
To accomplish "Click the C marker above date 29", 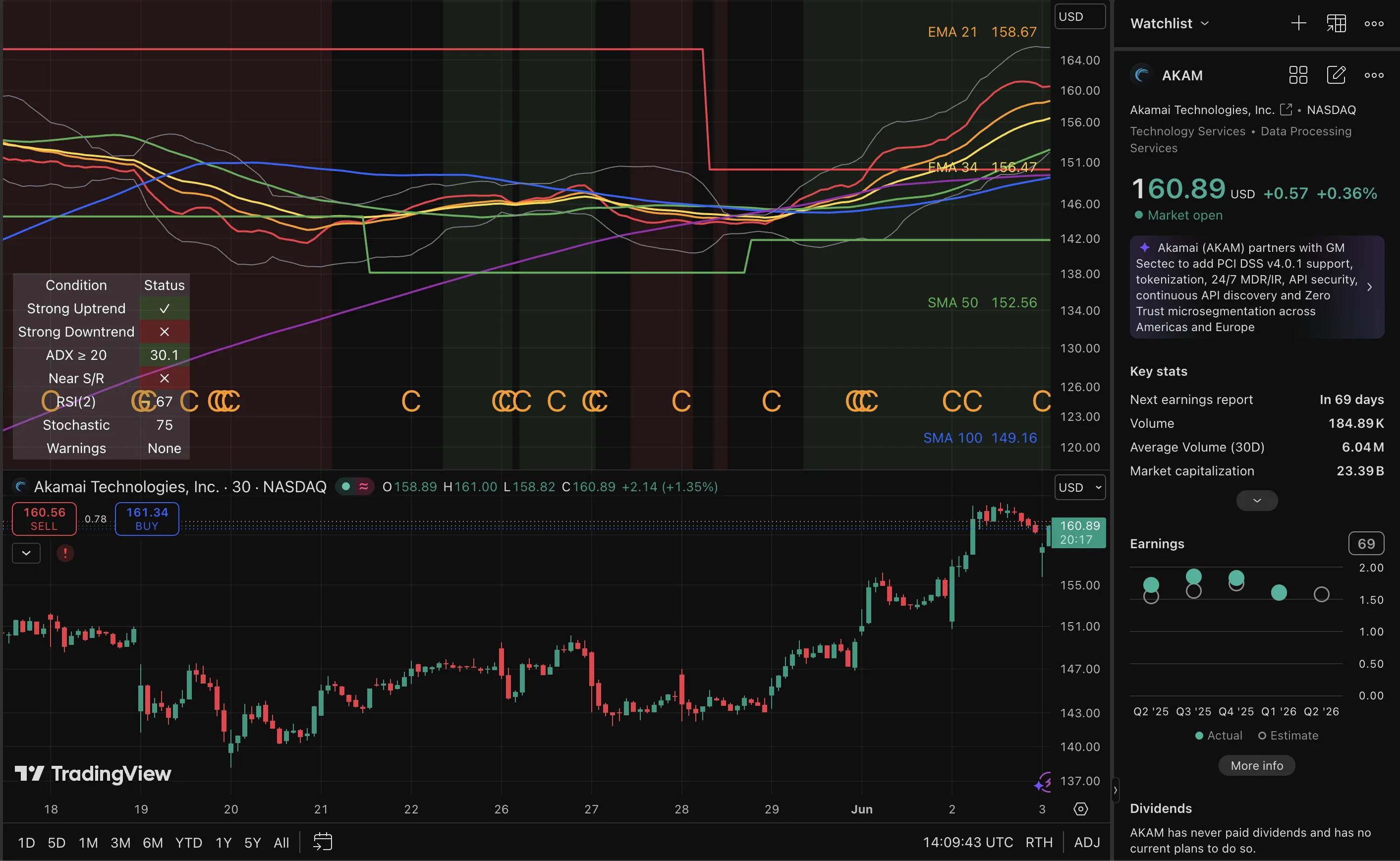I will pos(772,402).
